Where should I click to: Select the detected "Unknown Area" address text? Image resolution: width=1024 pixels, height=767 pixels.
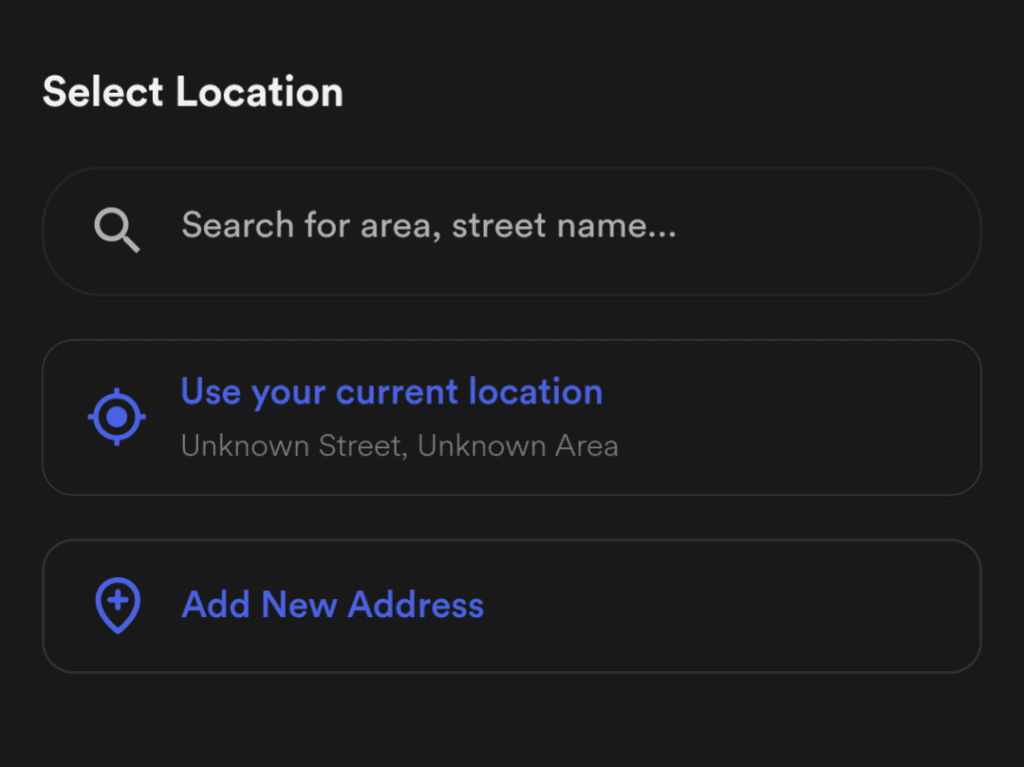pyautogui.click(x=517, y=445)
